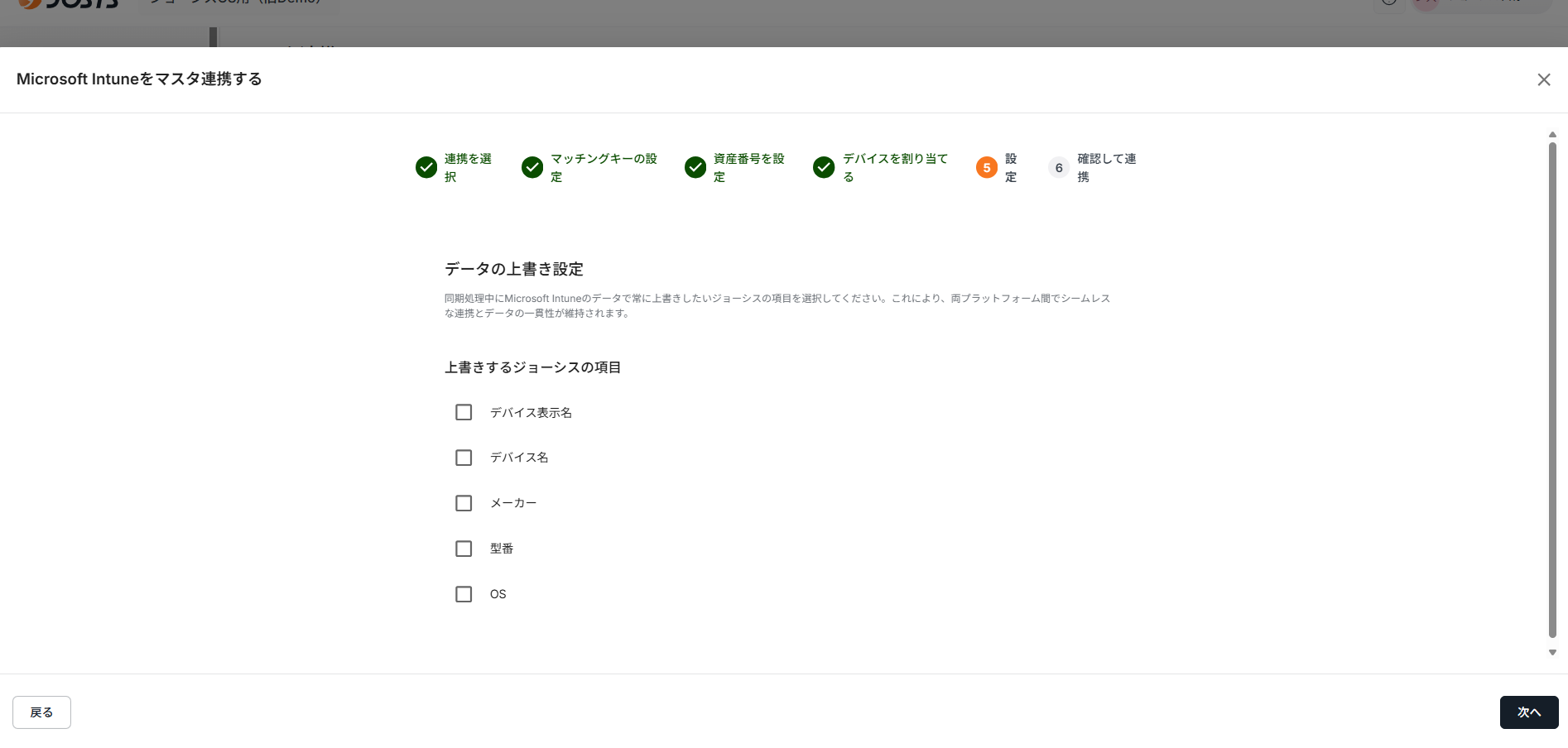
Task: Check the デバイス名 checkbox
Action: pos(464,458)
